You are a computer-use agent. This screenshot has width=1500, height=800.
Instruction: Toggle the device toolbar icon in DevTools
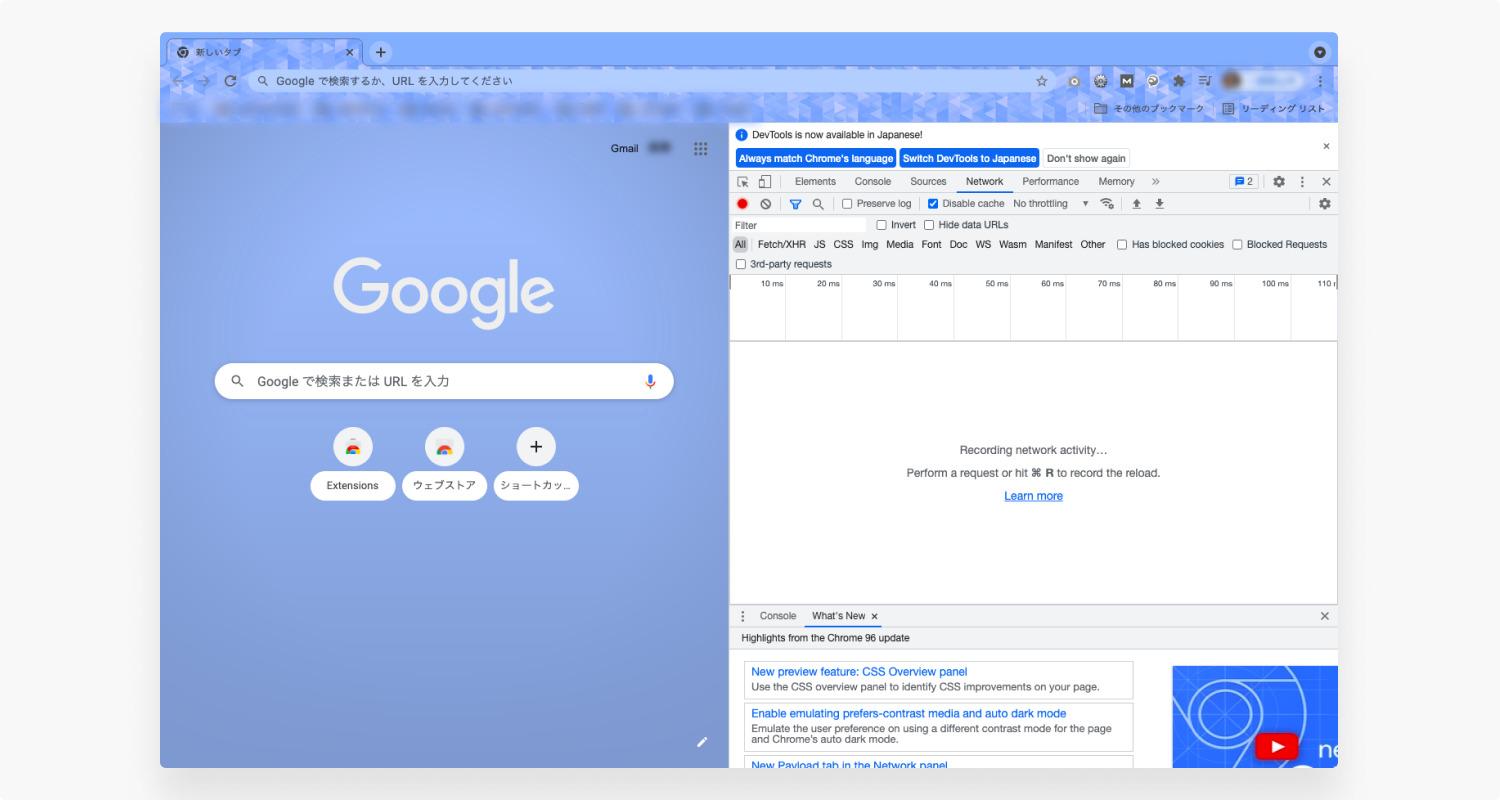coord(764,182)
